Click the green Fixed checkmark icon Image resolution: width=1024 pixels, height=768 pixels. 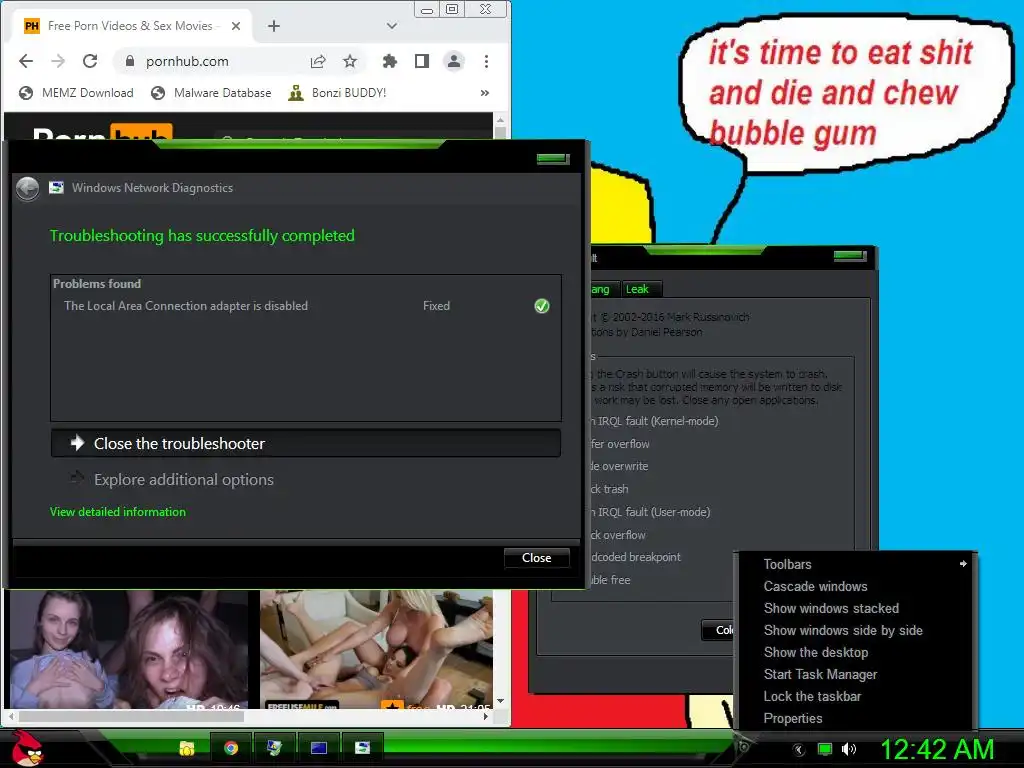coord(542,306)
